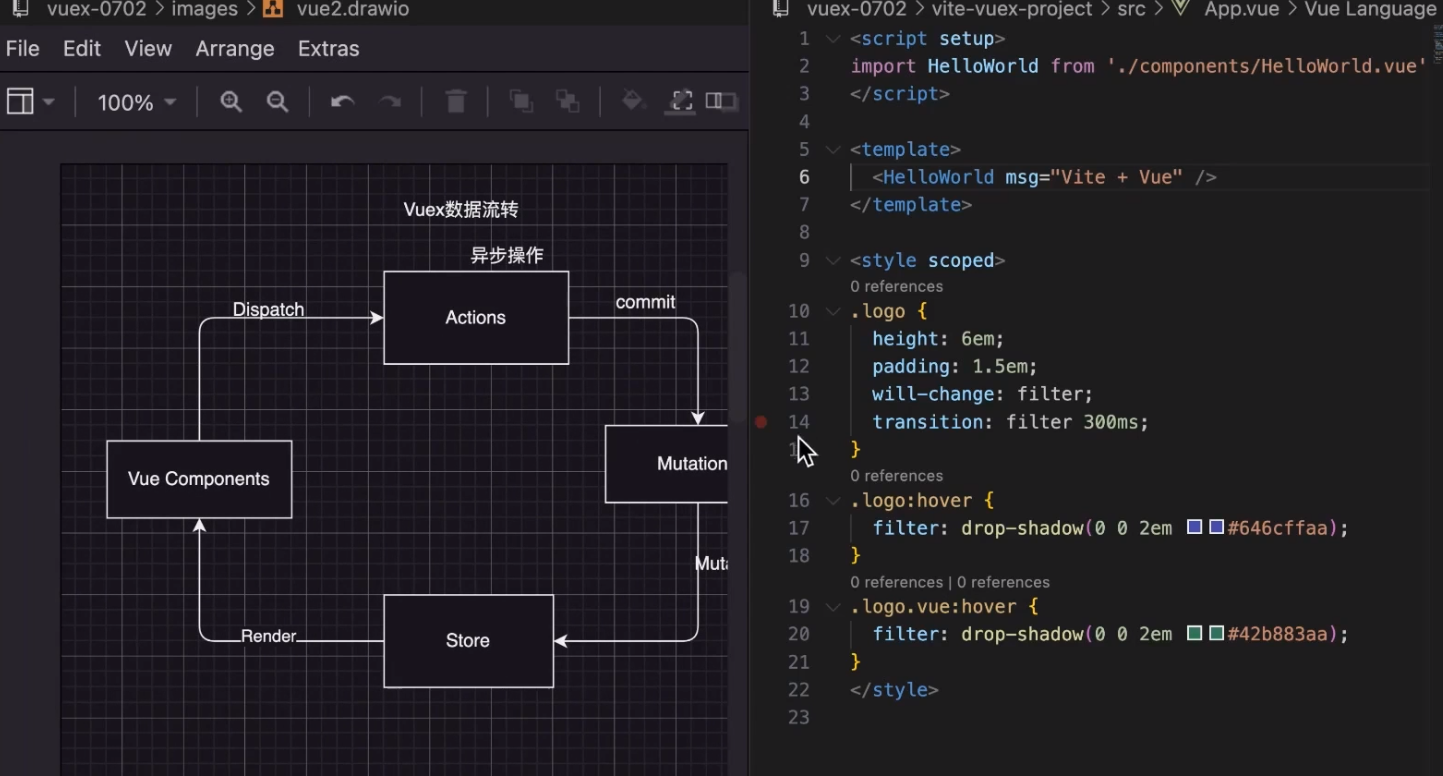This screenshot has height=776, width=1443.
Task: Select the Zoom Out magnifier tool
Action: 279,101
